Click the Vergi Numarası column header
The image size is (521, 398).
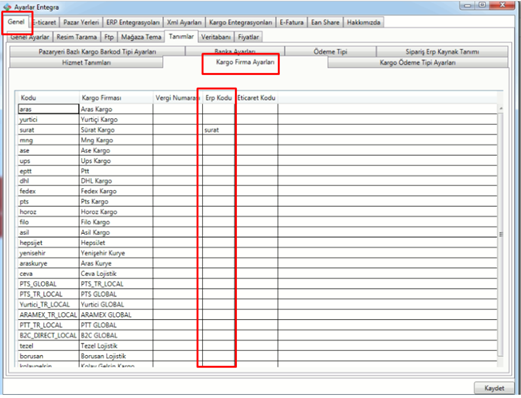(x=177, y=98)
